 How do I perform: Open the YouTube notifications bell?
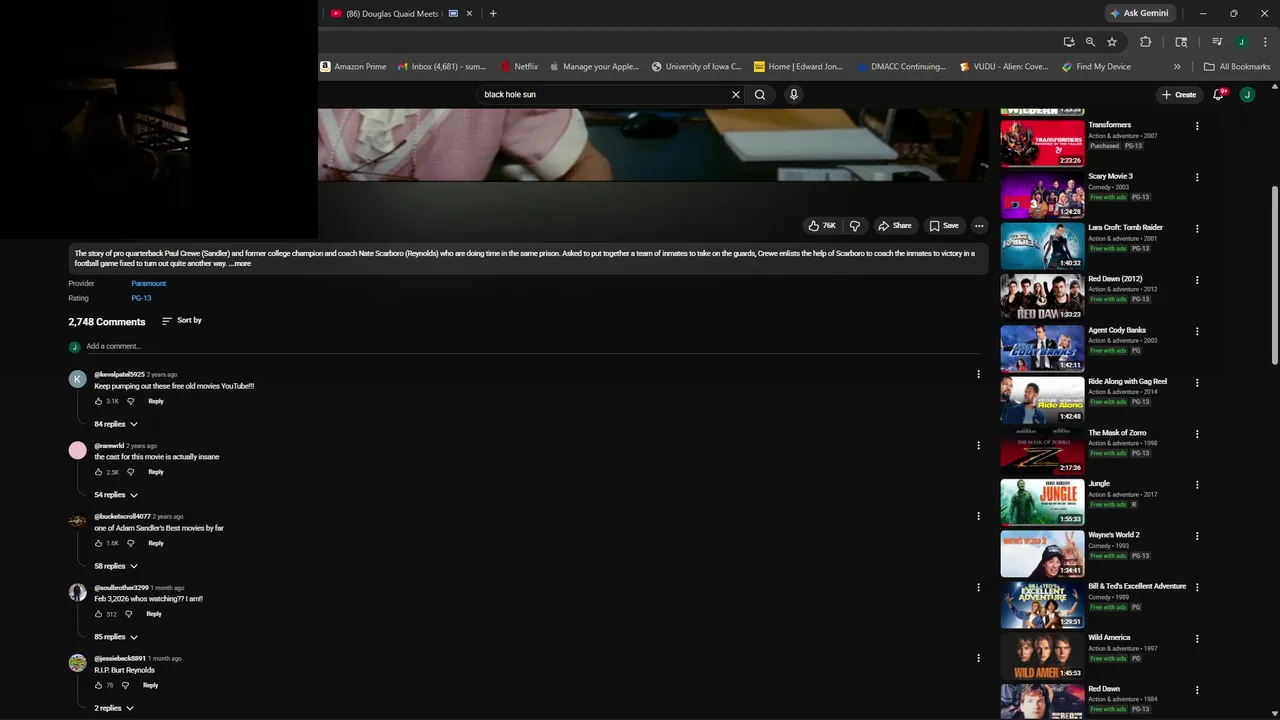(x=1218, y=95)
